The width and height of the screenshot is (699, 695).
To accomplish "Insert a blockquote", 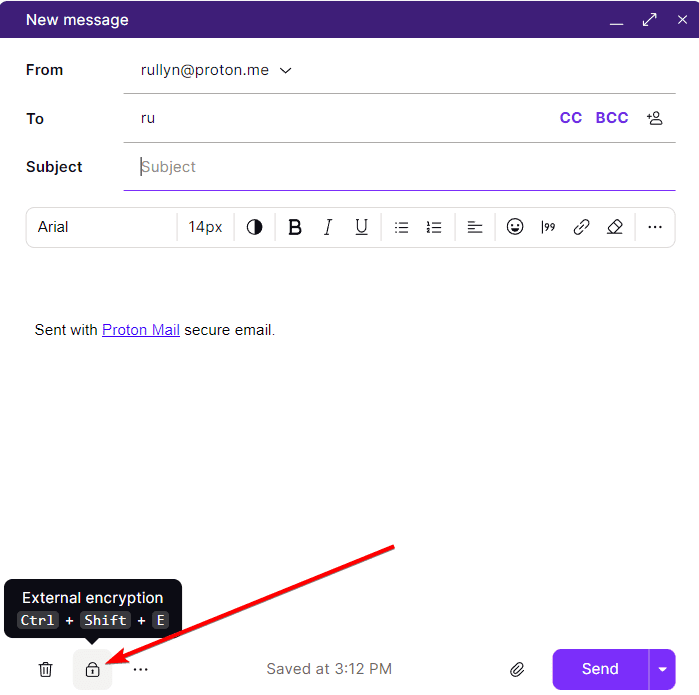I will pyautogui.click(x=548, y=227).
